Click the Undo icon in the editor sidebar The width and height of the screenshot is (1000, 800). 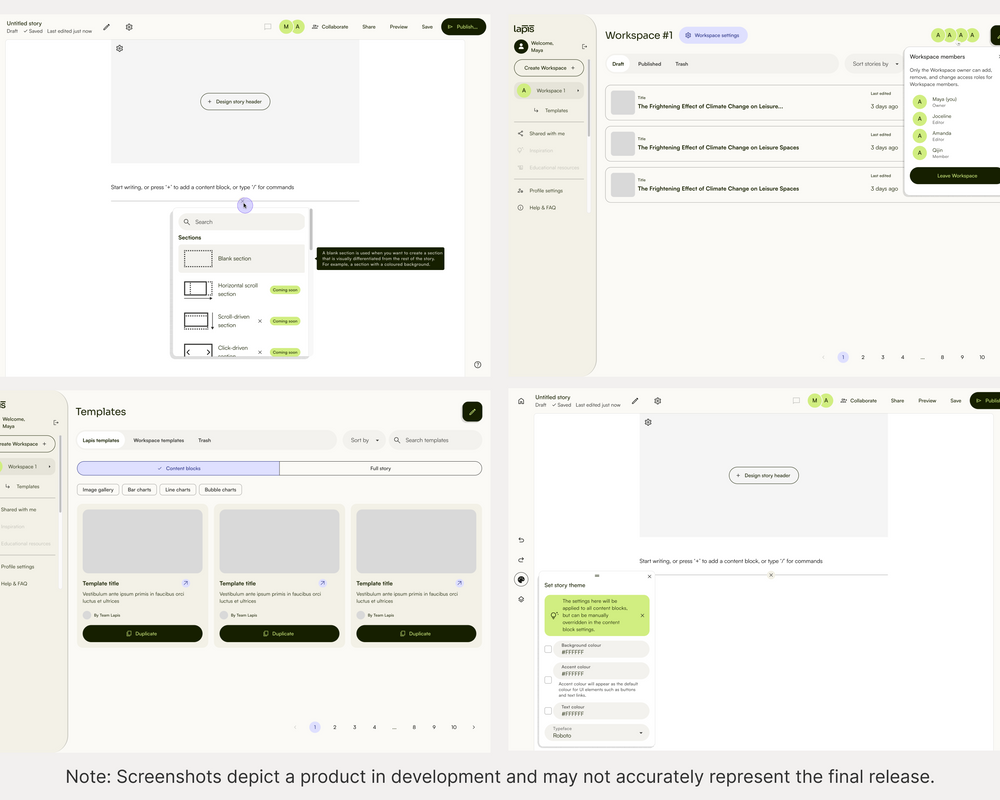click(x=520, y=539)
